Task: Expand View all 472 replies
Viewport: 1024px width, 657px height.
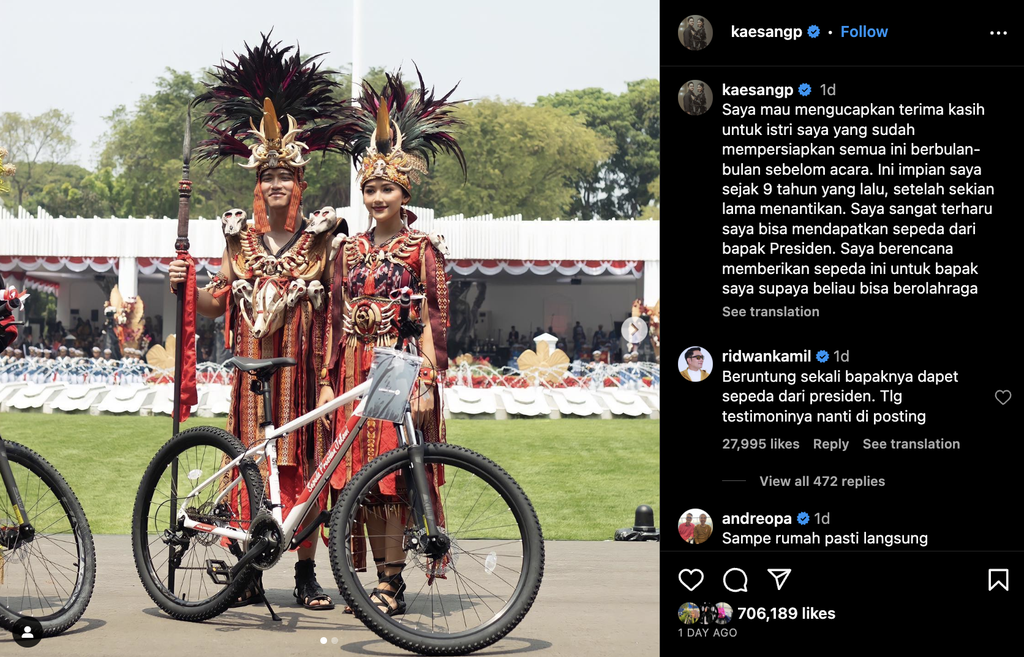Action: (822, 481)
